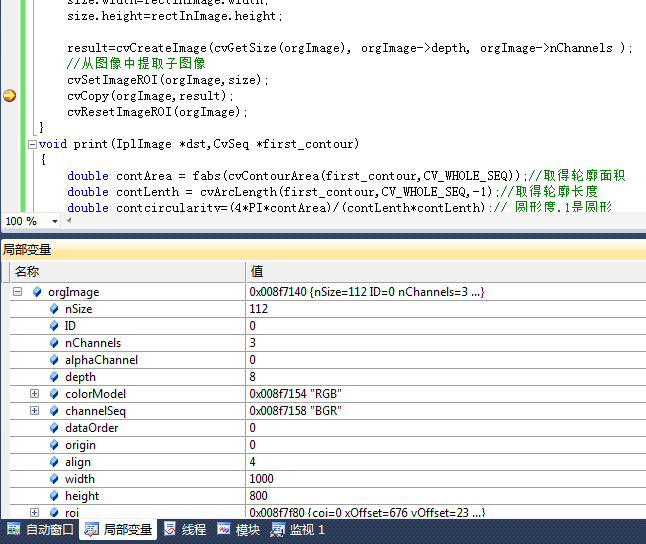
Task: Click the 局部变量 panel title bar
Action: pyautogui.click(x=323, y=249)
